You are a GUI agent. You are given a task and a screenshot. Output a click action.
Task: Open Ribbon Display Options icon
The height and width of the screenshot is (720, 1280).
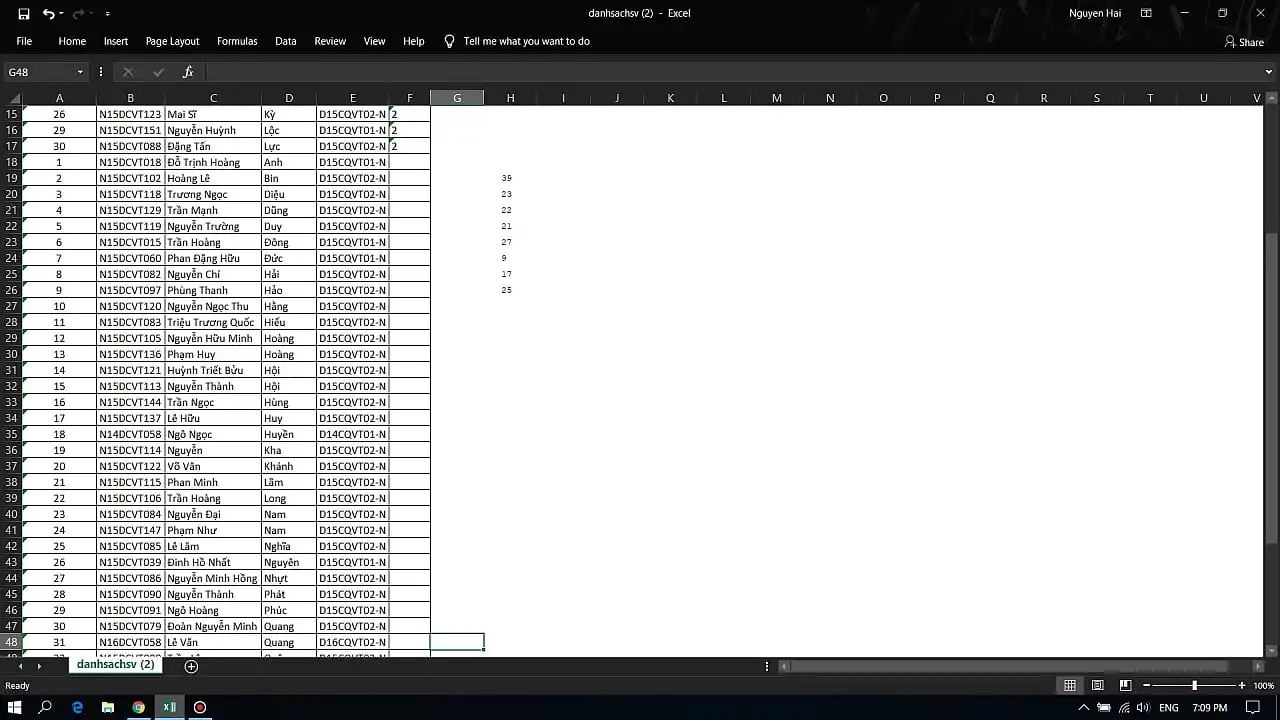1146,13
